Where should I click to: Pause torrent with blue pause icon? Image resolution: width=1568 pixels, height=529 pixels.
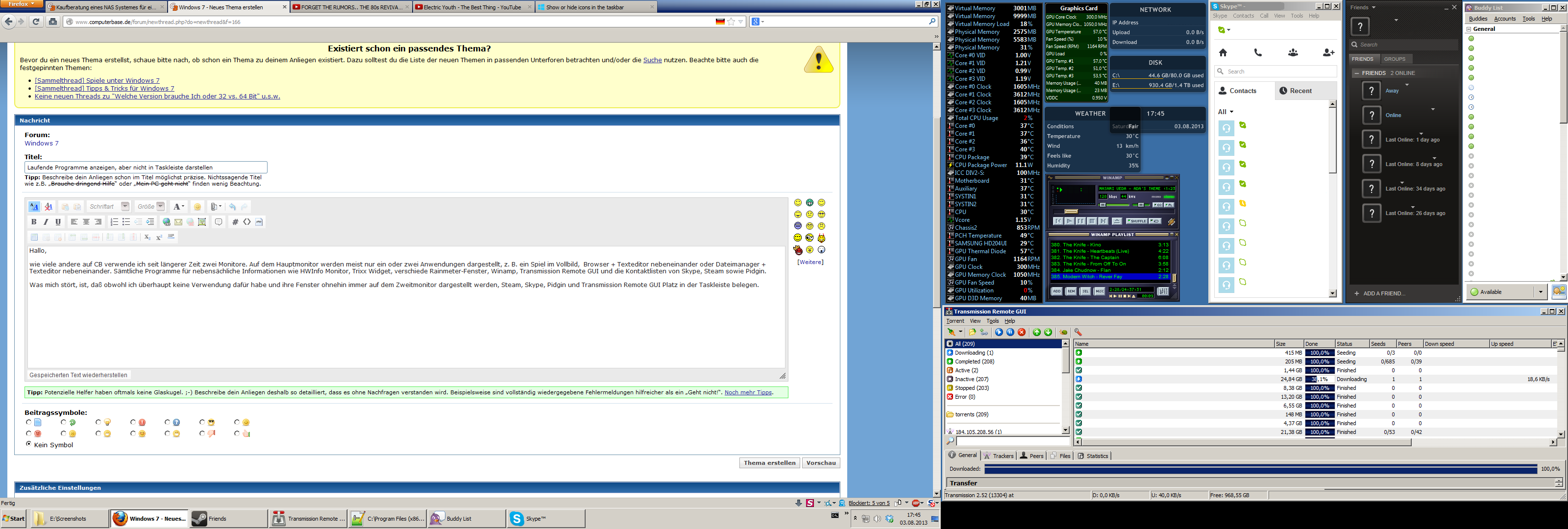tap(1010, 332)
